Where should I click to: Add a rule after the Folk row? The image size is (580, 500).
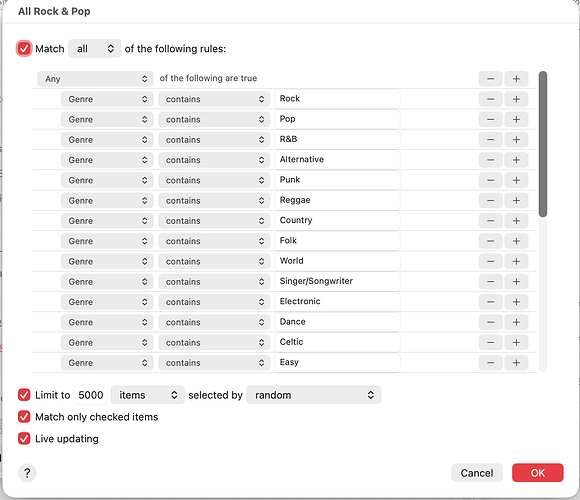(x=516, y=241)
